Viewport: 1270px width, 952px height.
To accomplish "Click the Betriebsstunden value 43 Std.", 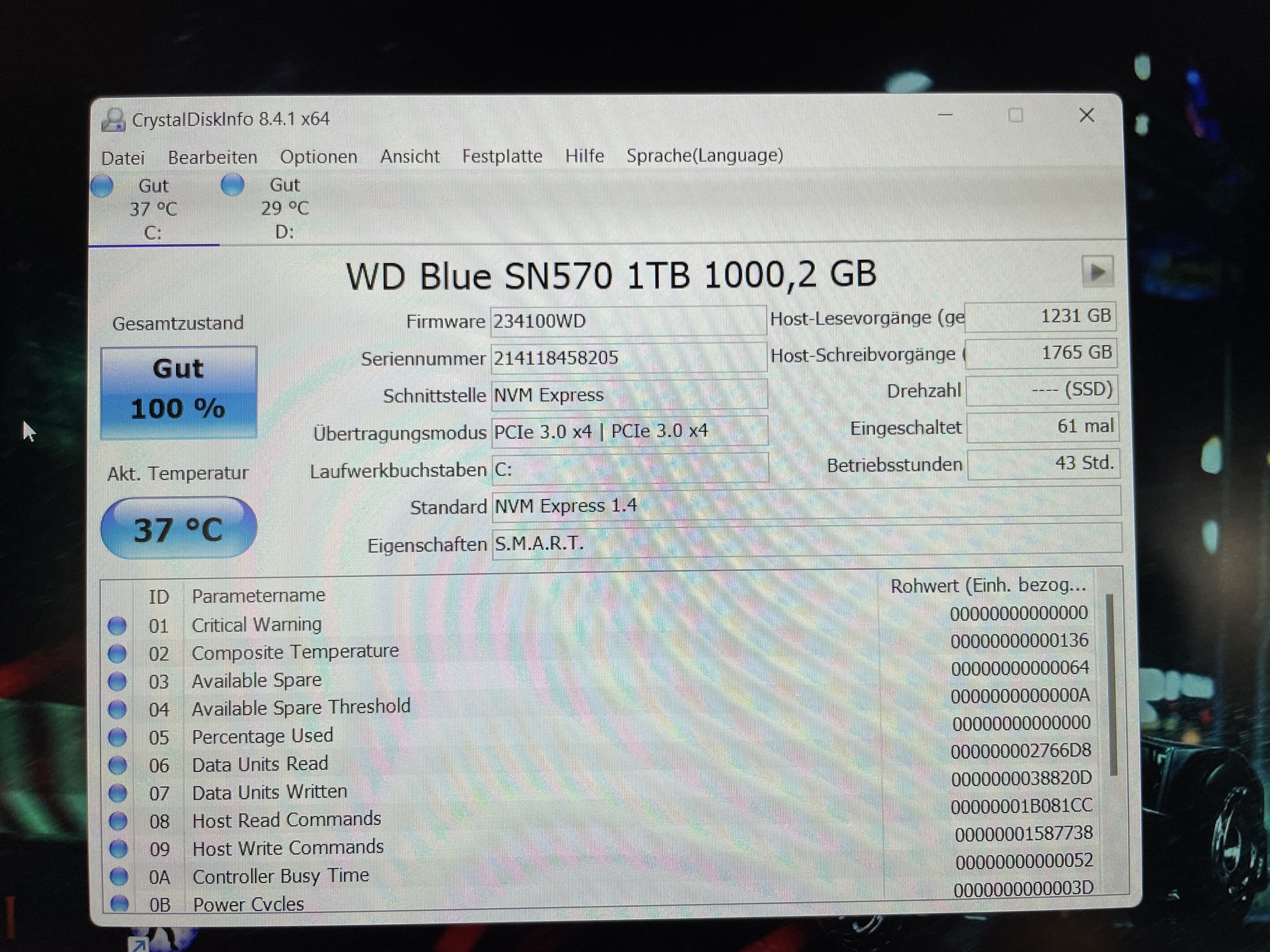I will pos(1043,463).
